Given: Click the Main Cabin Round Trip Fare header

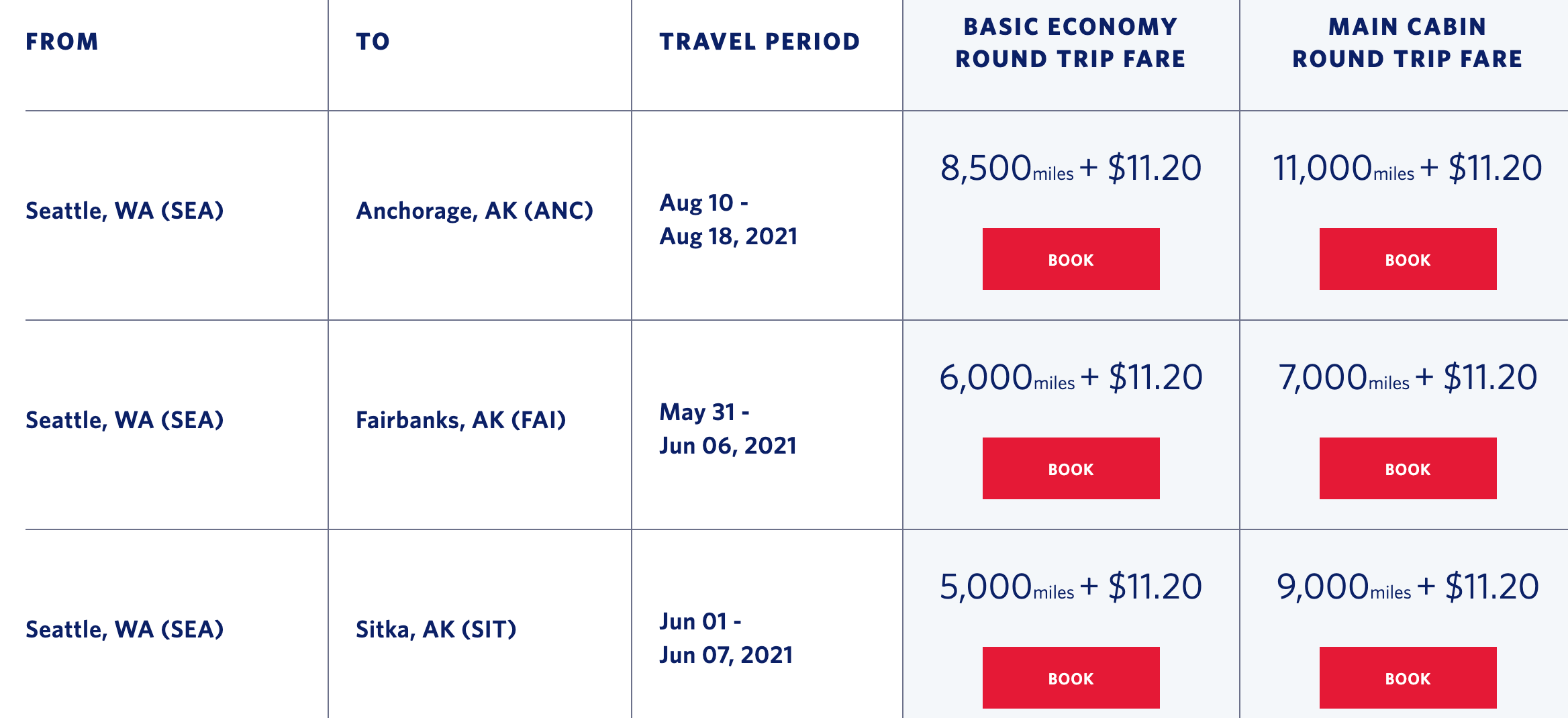Looking at the screenshot, I should (x=1408, y=43).
